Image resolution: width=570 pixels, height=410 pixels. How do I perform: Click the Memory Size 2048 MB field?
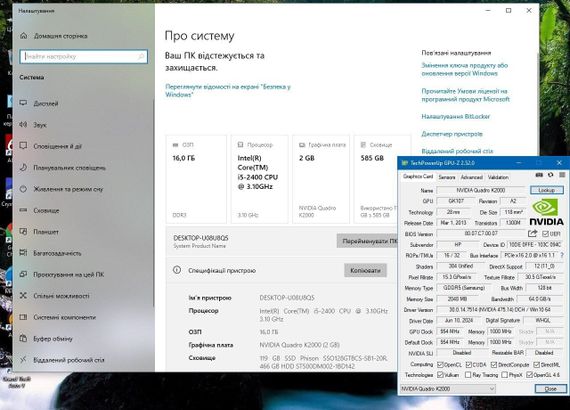coord(457,299)
